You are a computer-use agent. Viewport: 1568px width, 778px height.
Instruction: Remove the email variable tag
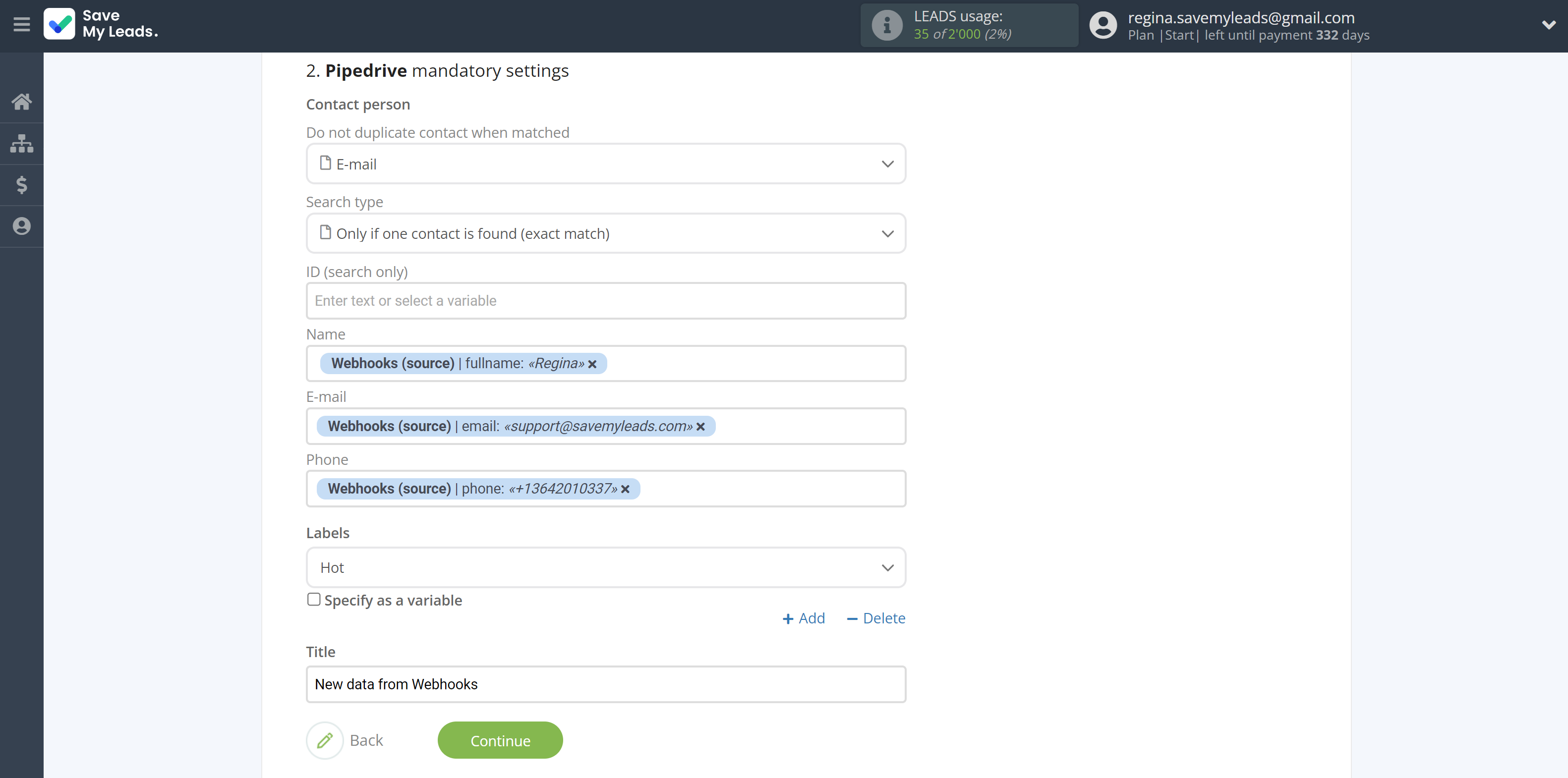[x=700, y=426]
